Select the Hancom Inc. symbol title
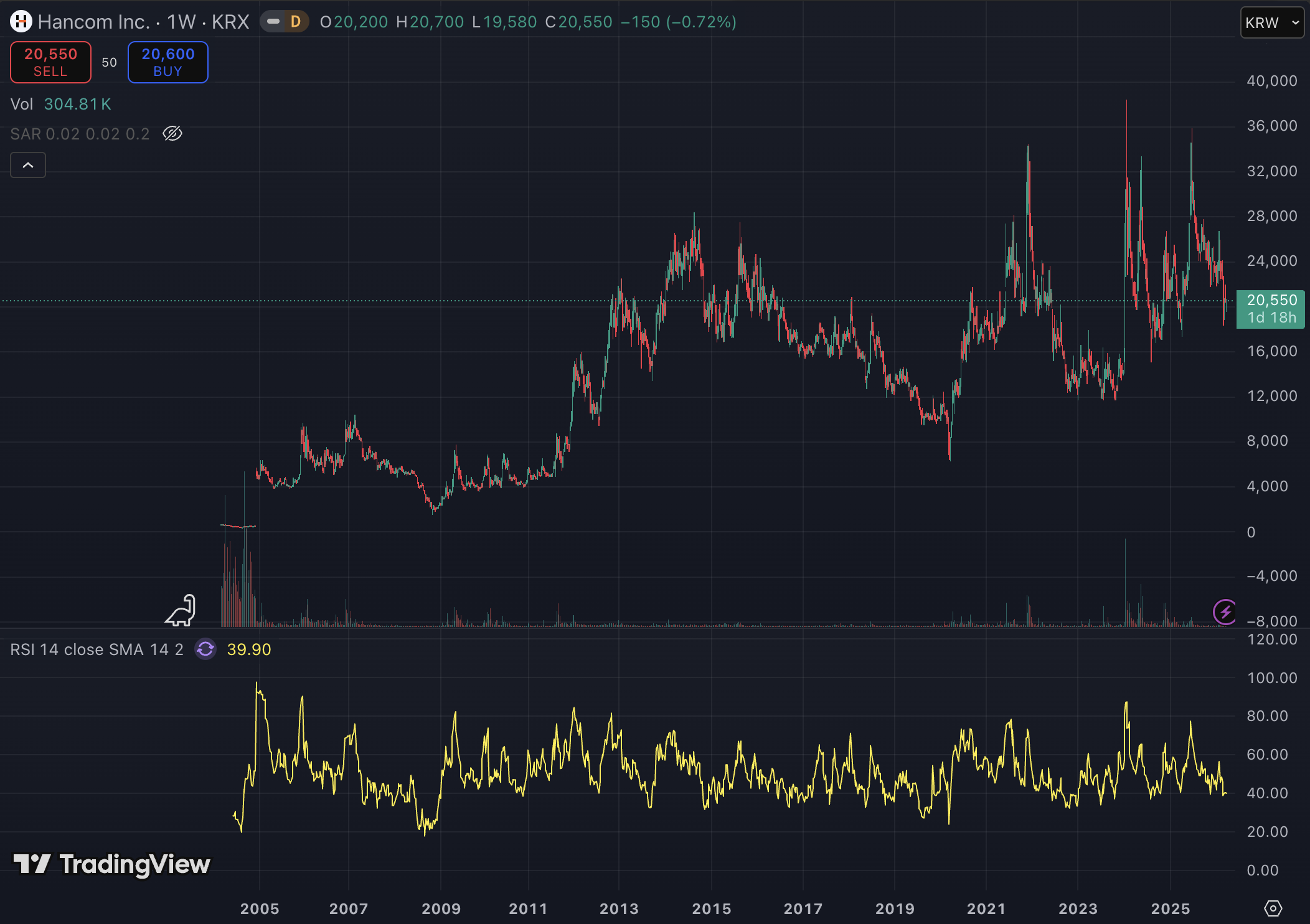Viewport: 1310px width, 924px height. [x=93, y=22]
